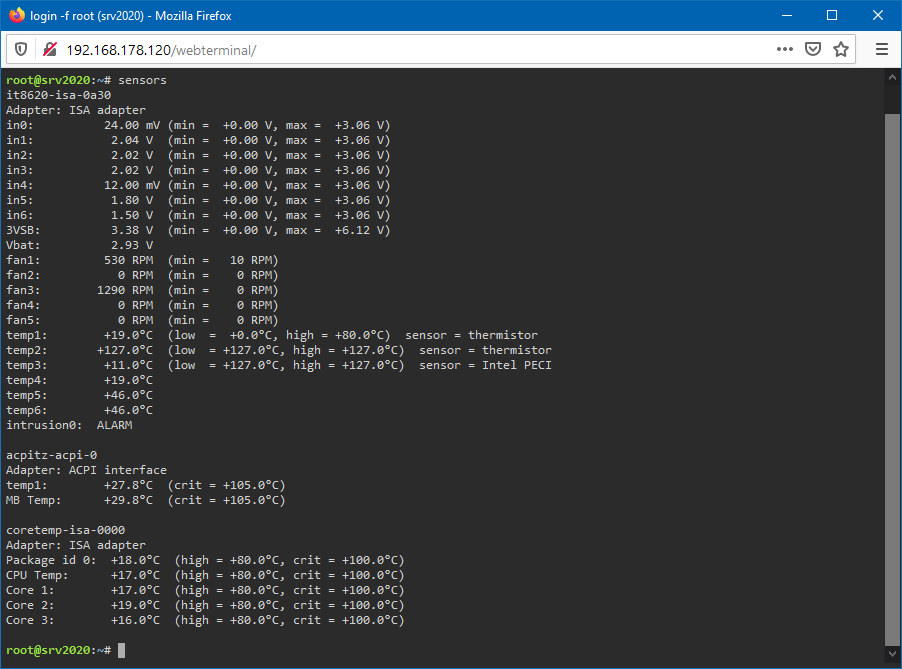Click the fan3 '1290 RPM' value

[x=125, y=290]
